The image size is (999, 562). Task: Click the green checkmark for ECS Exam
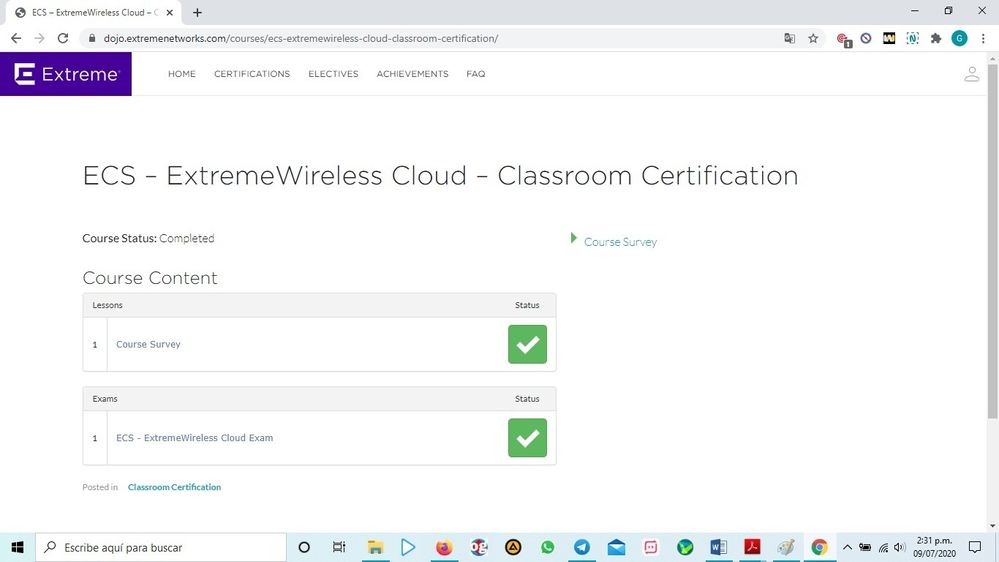tap(528, 438)
